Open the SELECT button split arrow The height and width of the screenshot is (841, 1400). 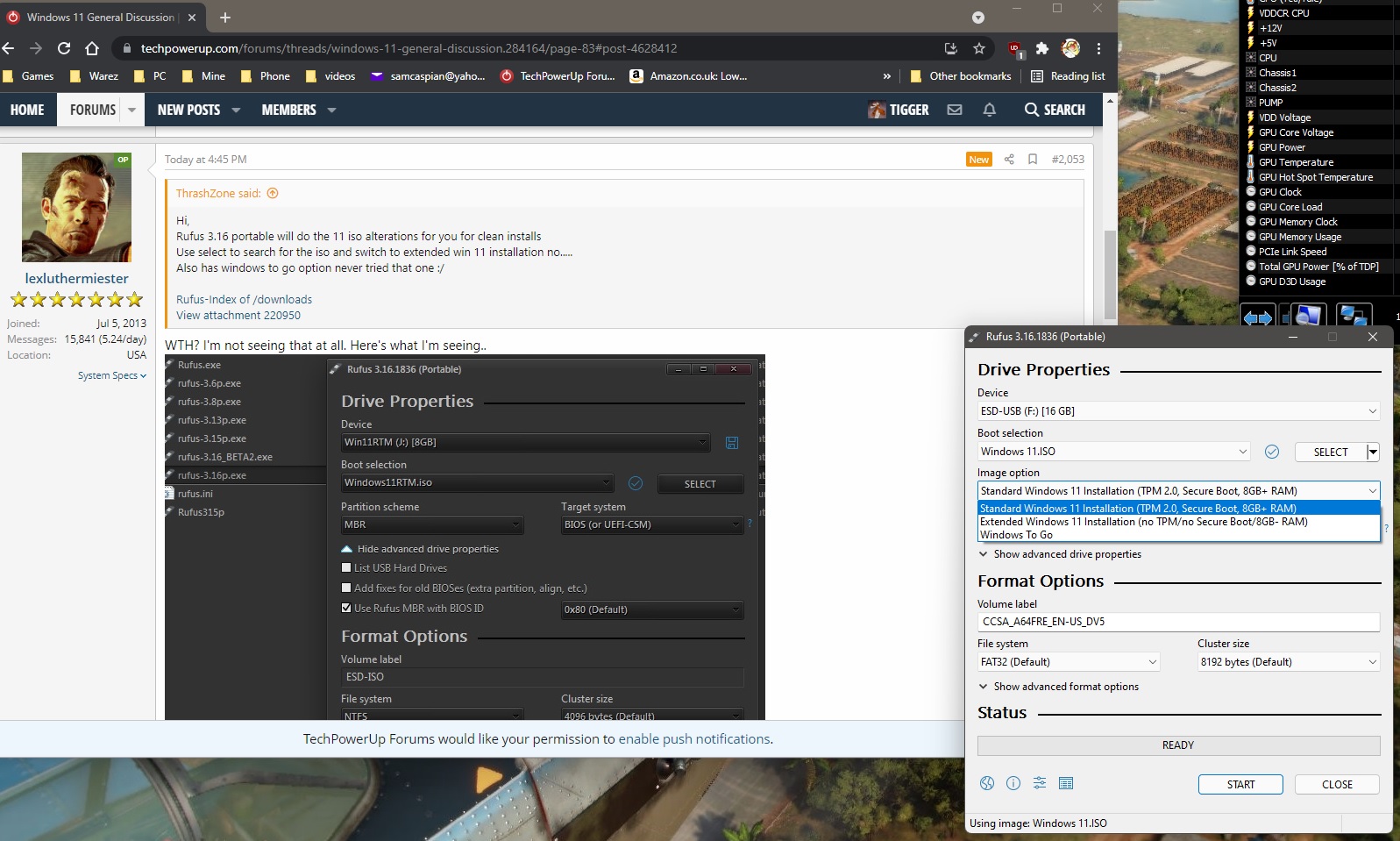coord(1373,452)
